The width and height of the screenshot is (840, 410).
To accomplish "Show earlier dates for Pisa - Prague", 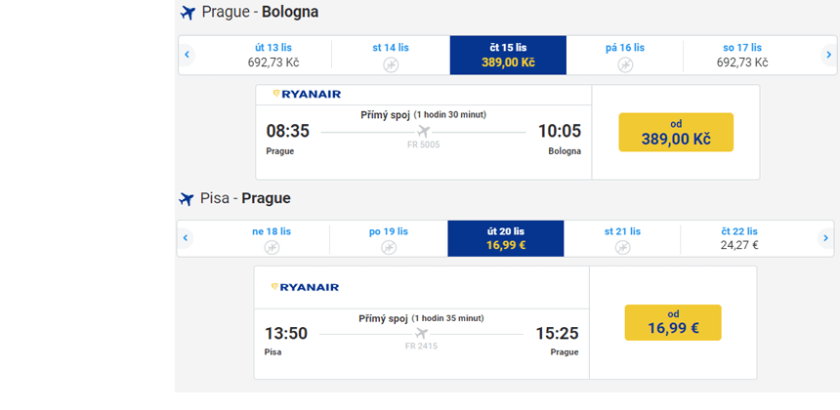I will [x=186, y=238].
